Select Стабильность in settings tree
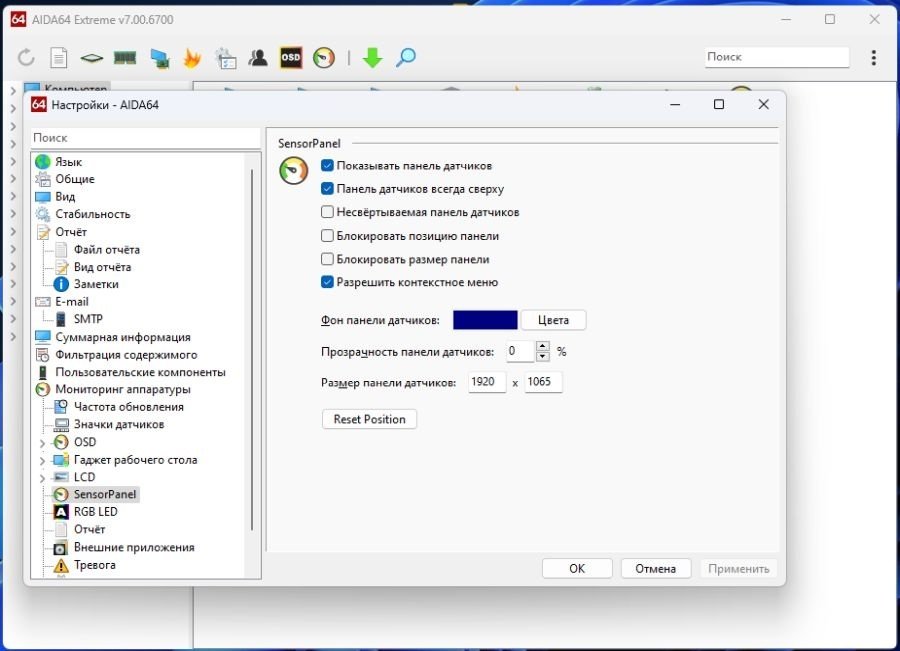Viewport: 900px width, 651px height. tap(92, 214)
